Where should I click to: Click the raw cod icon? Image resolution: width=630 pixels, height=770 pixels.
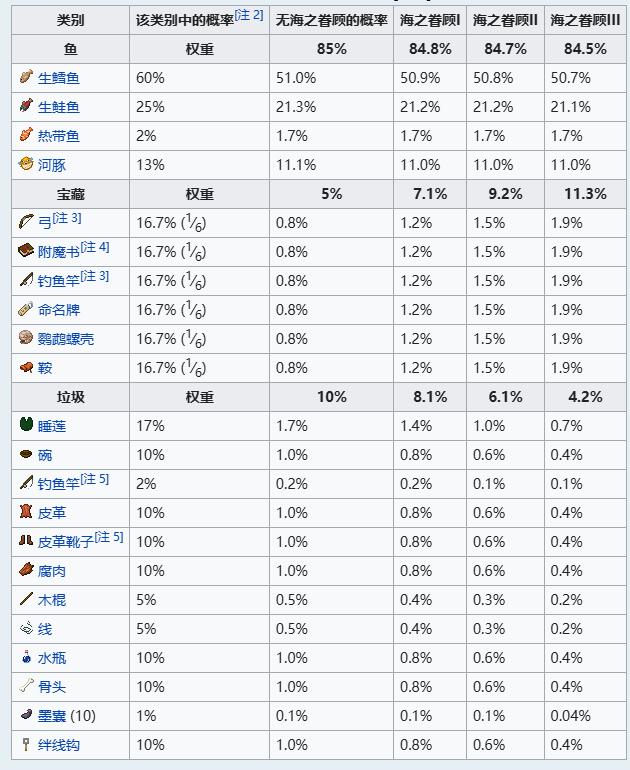[26, 77]
